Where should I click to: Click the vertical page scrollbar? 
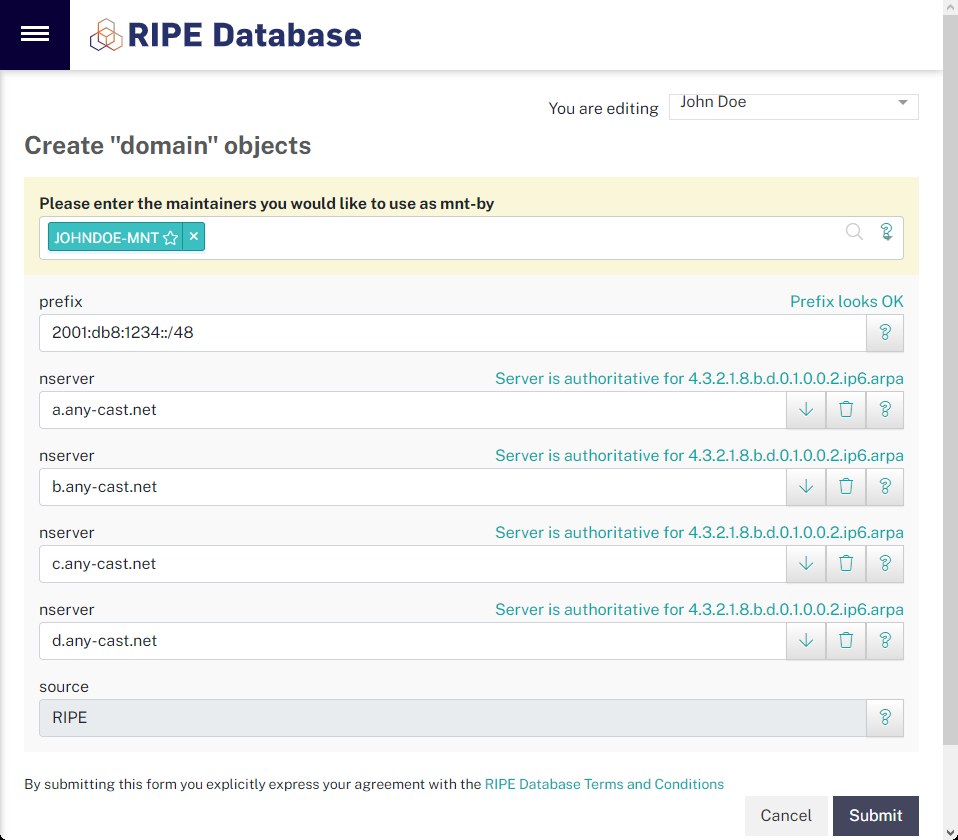pyautogui.click(x=951, y=379)
